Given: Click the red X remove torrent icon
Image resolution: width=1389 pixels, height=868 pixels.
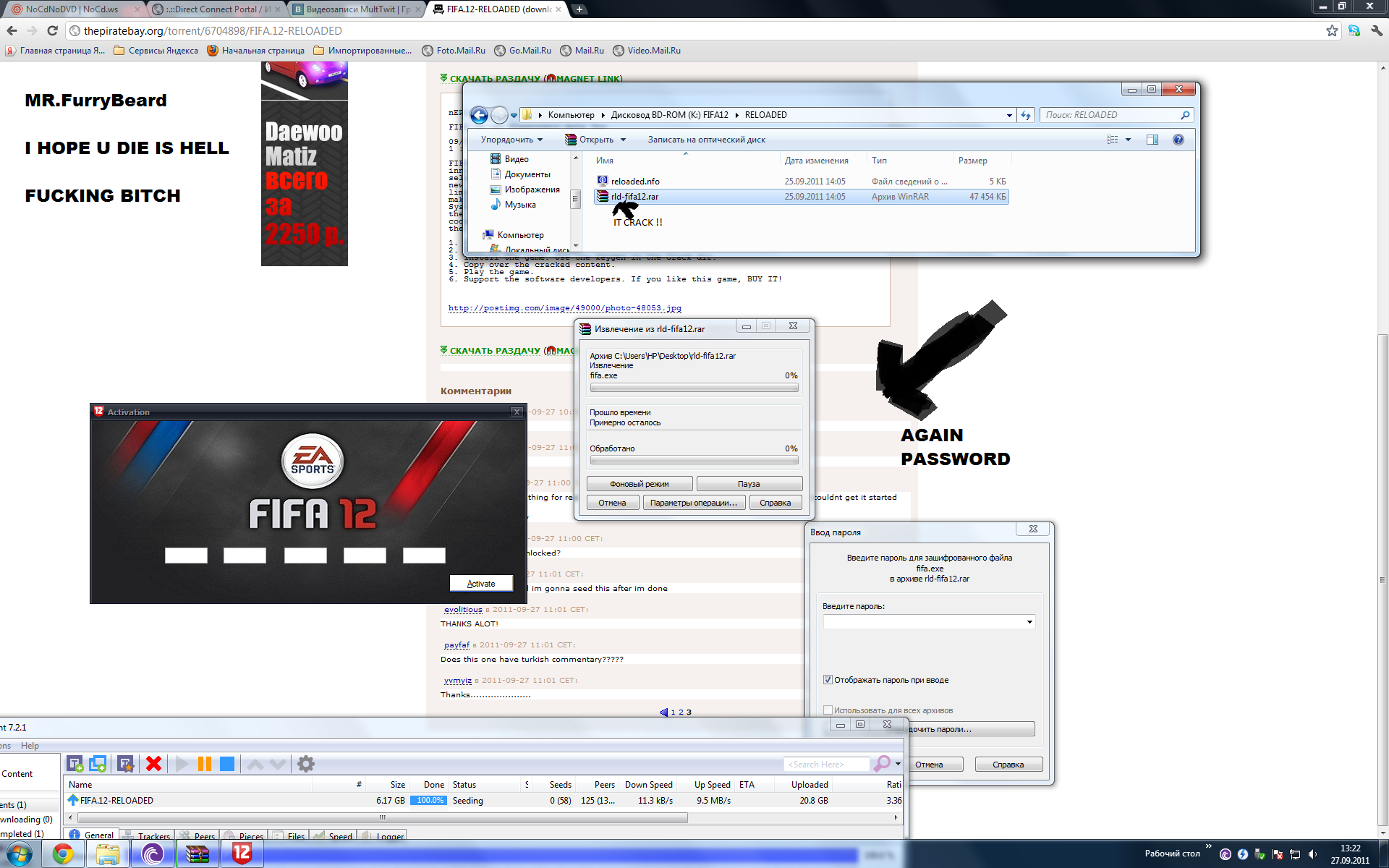Looking at the screenshot, I should point(153,764).
